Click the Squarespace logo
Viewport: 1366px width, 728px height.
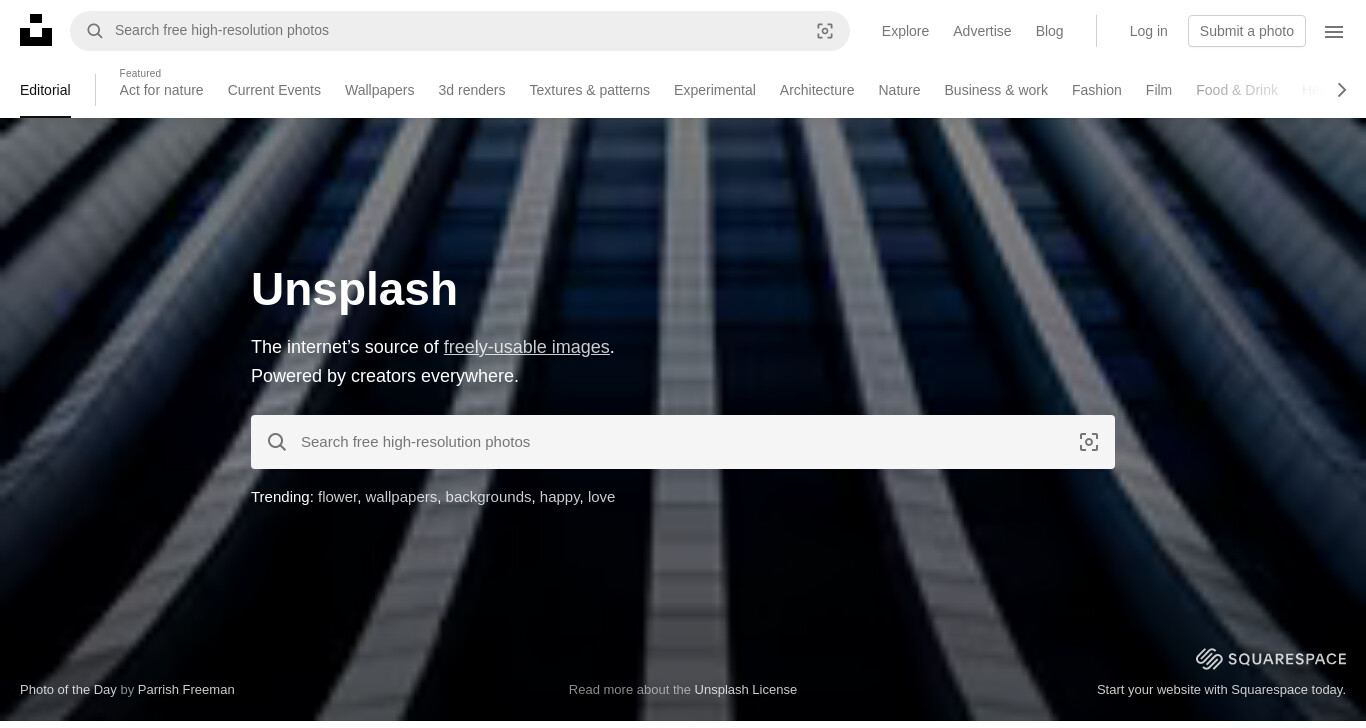tap(1271, 658)
